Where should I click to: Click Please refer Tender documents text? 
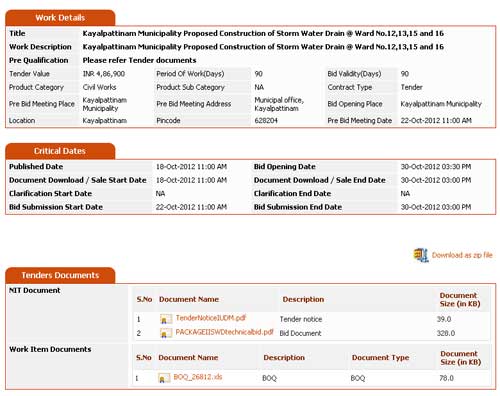139,60
